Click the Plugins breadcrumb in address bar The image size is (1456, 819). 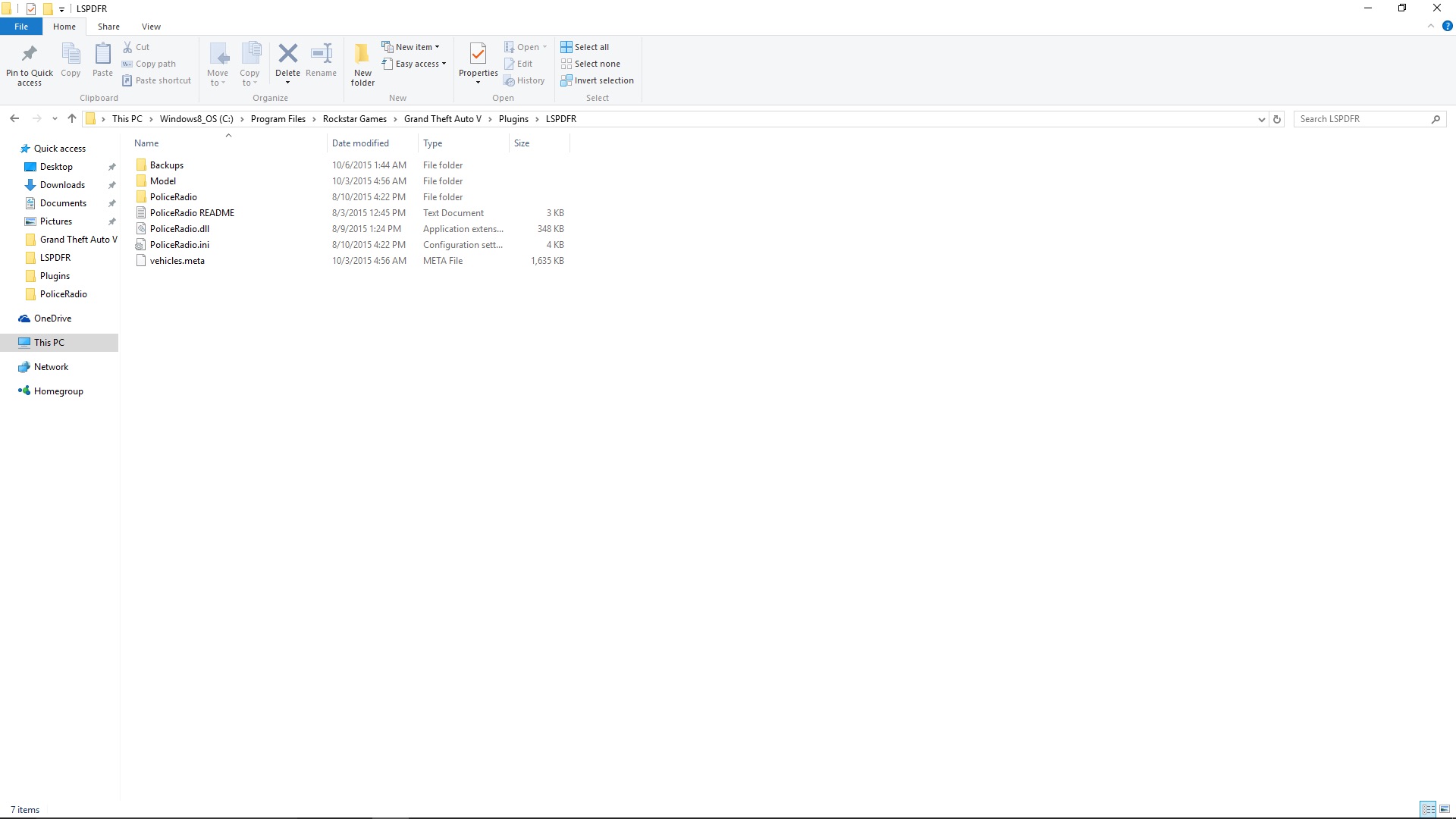513,119
